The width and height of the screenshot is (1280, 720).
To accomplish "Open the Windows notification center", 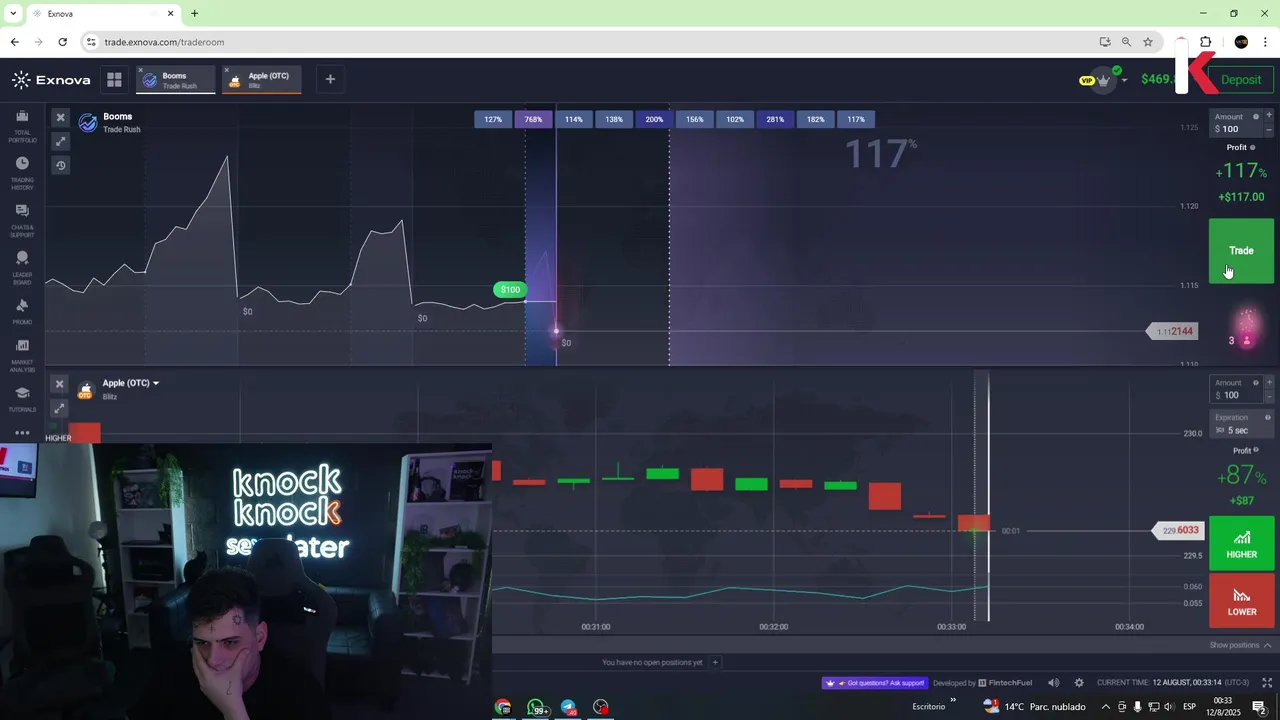I will coord(1259,707).
